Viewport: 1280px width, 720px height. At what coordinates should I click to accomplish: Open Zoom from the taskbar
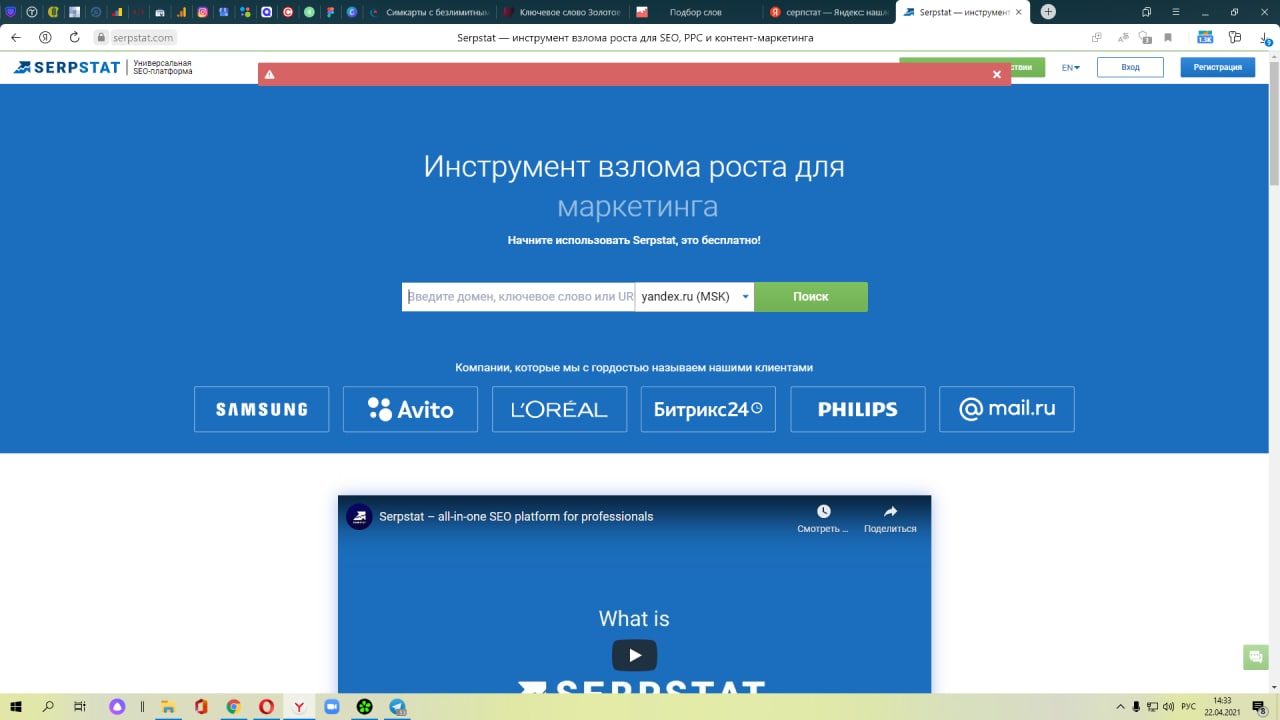pos(331,707)
